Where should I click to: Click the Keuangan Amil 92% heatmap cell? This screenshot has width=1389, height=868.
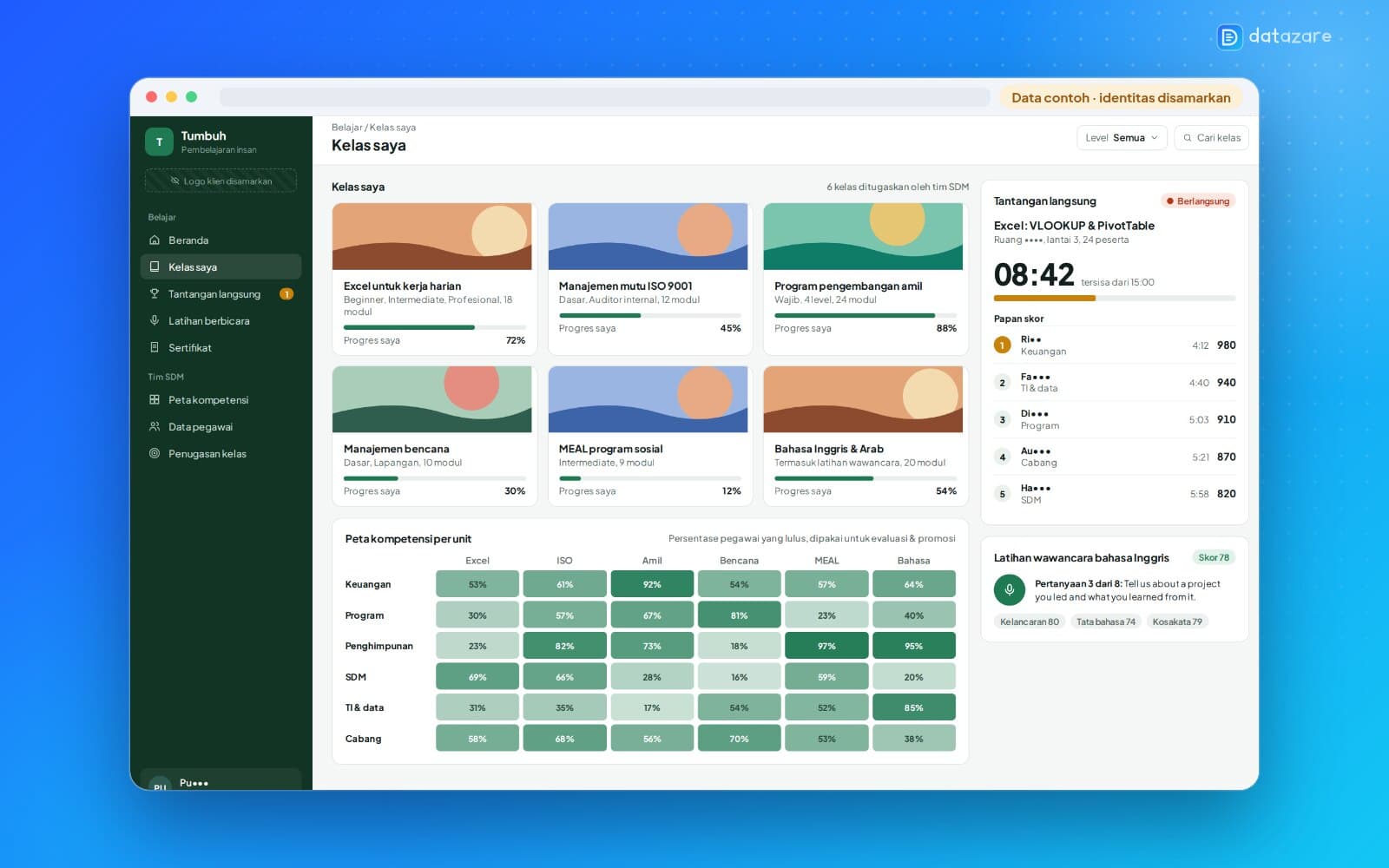(652, 584)
